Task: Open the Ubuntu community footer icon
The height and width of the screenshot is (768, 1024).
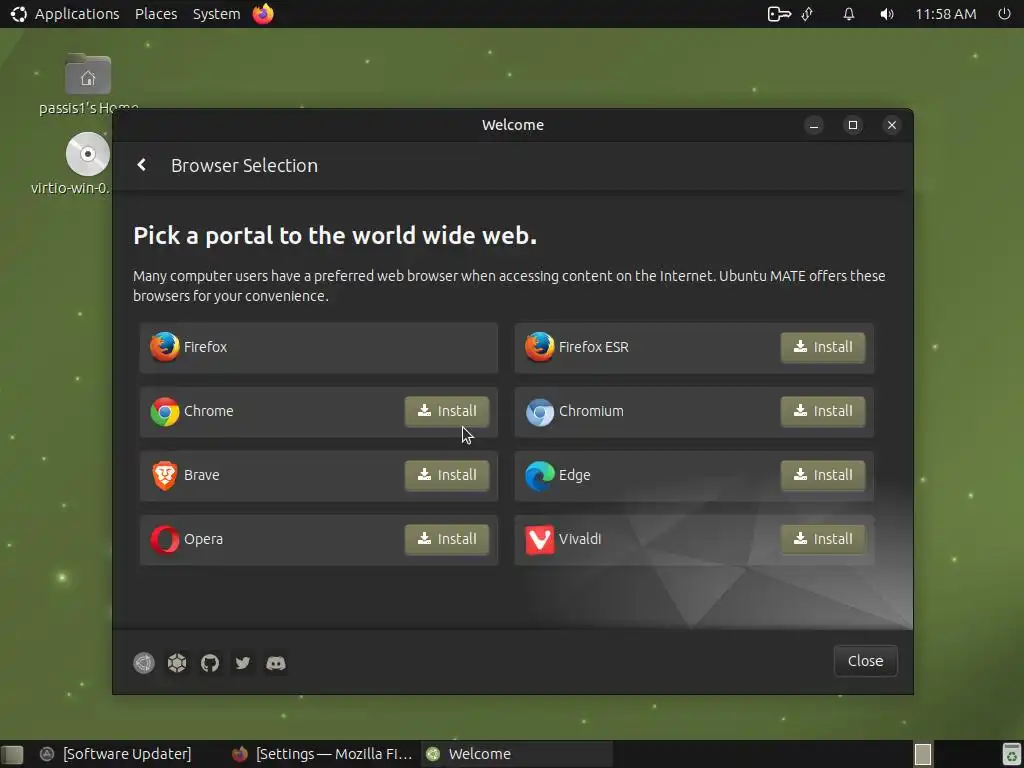Action: pyautogui.click(x=177, y=663)
